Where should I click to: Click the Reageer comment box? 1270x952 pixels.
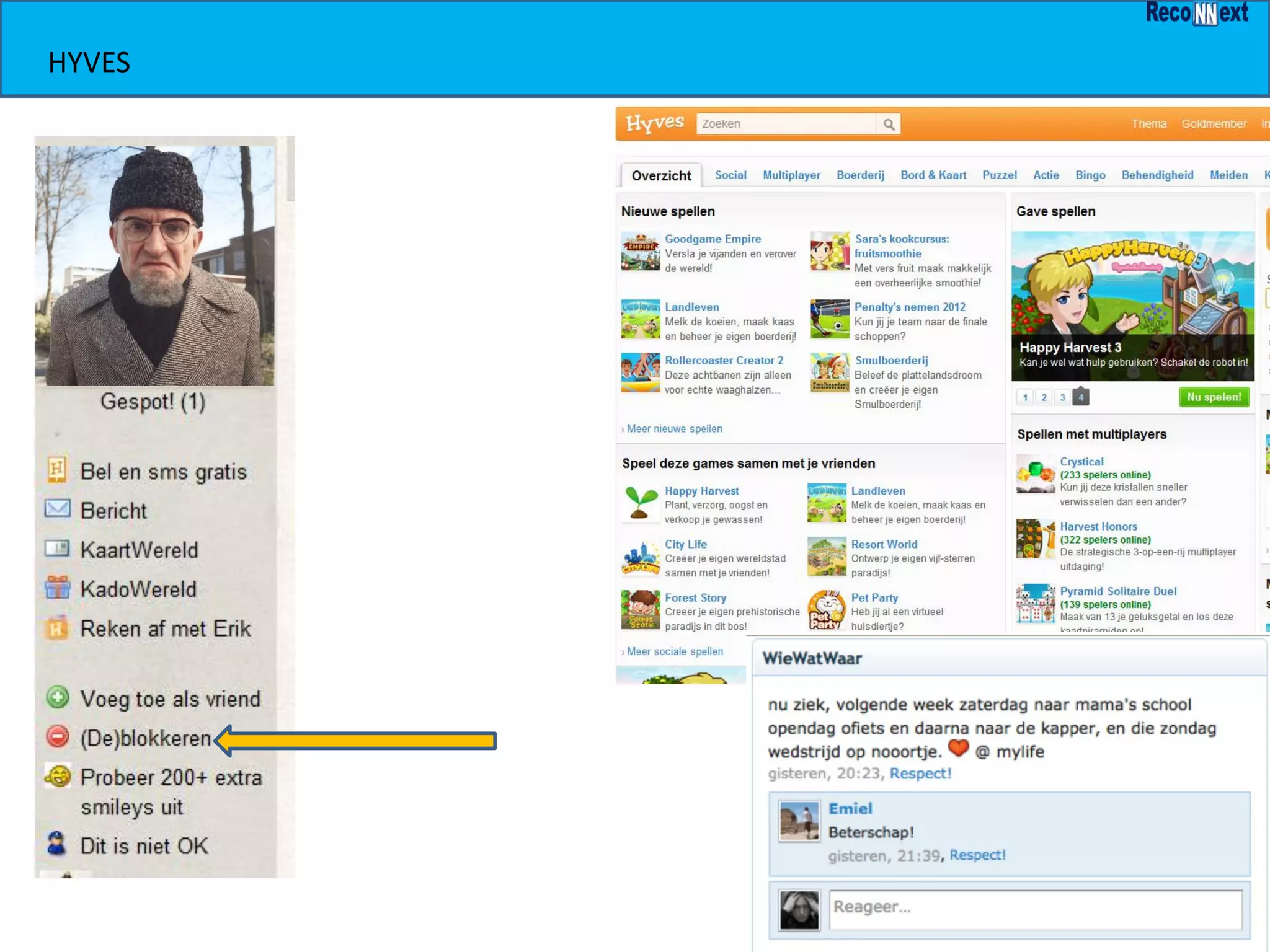tap(1035, 909)
